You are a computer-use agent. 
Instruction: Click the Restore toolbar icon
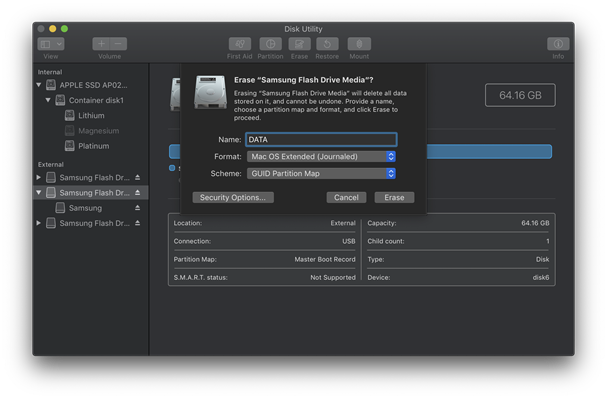point(327,44)
